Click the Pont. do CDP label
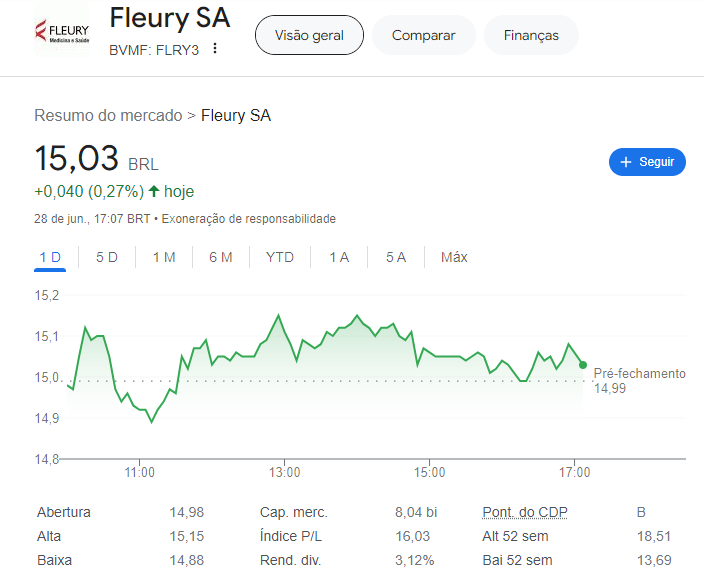This screenshot has height=572, width=704. pyautogui.click(x=525, y=512)
